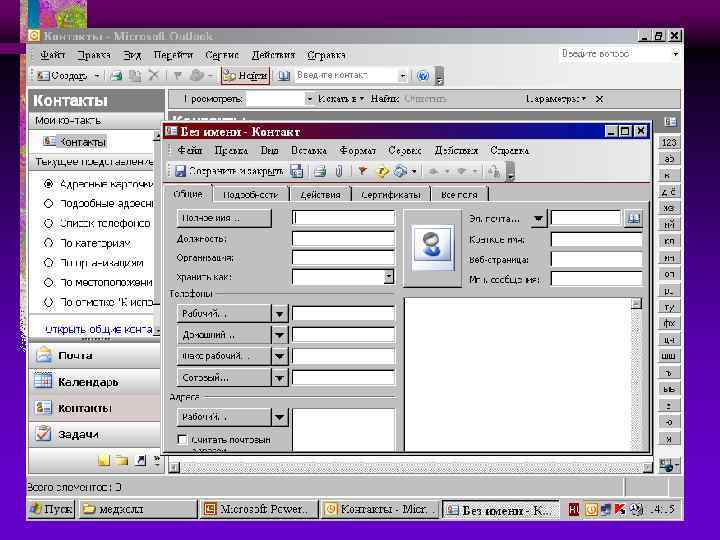Open the Задачи tasks pane
This screenshot has height=540, width=720.
(95, 434)
